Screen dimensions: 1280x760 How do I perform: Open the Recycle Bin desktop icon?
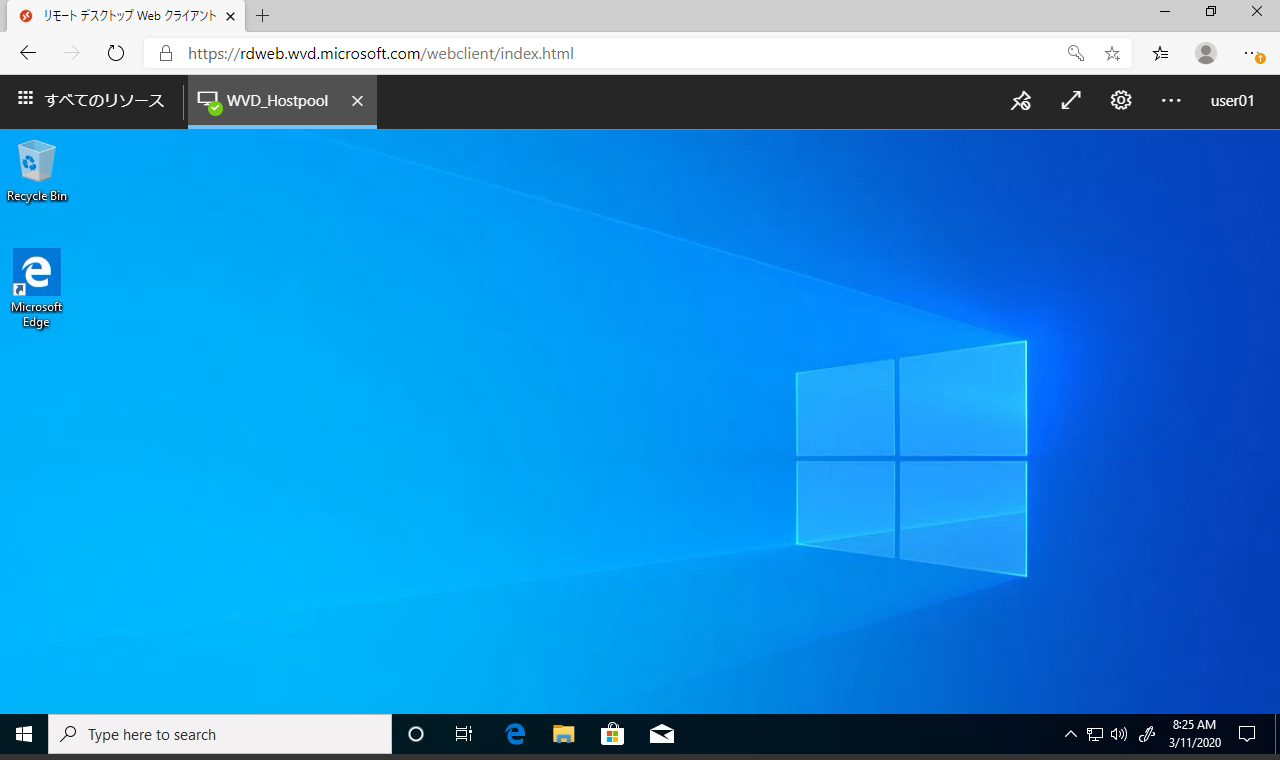[37, 171]
